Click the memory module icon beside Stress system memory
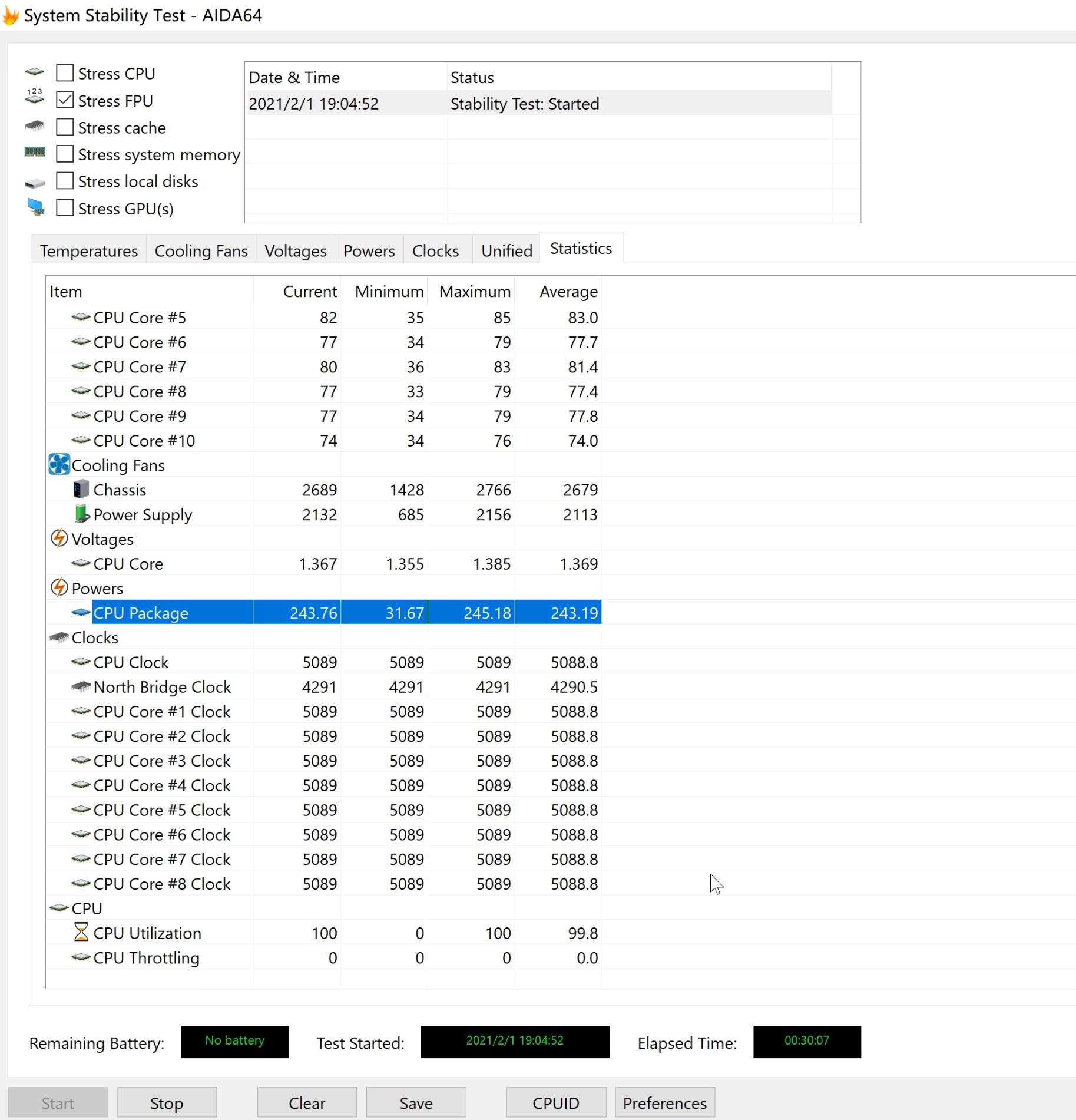Screen dimensions: 1076x1120 click(35, 153)
